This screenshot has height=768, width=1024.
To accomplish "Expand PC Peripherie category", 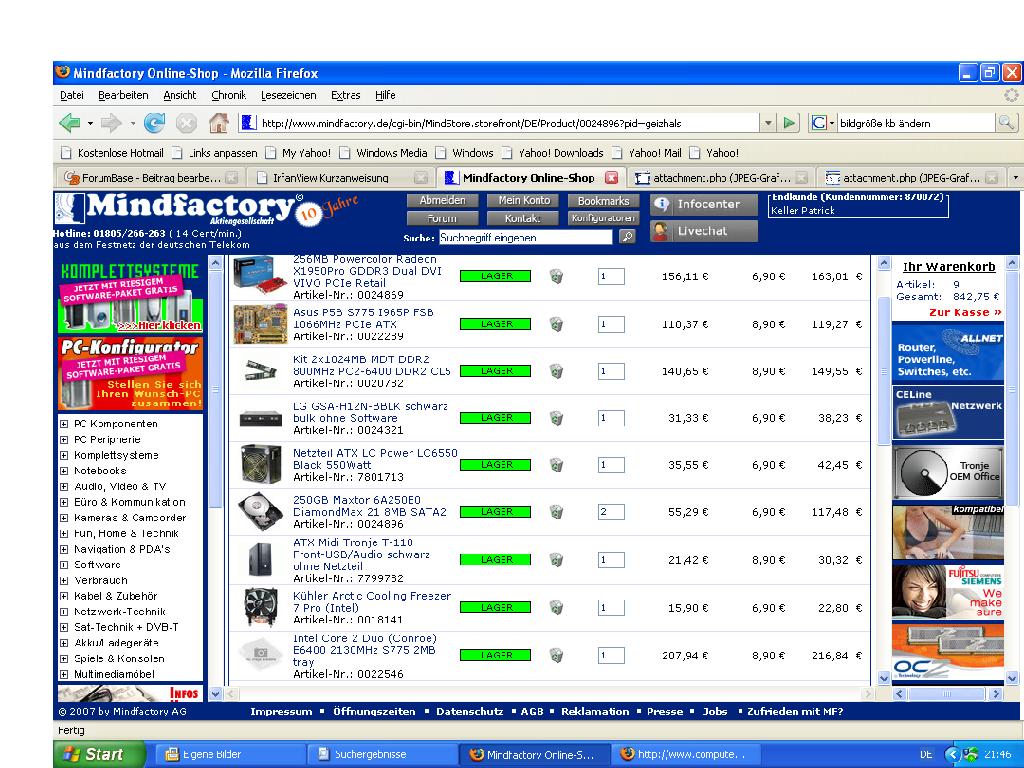I will point(64,440).
